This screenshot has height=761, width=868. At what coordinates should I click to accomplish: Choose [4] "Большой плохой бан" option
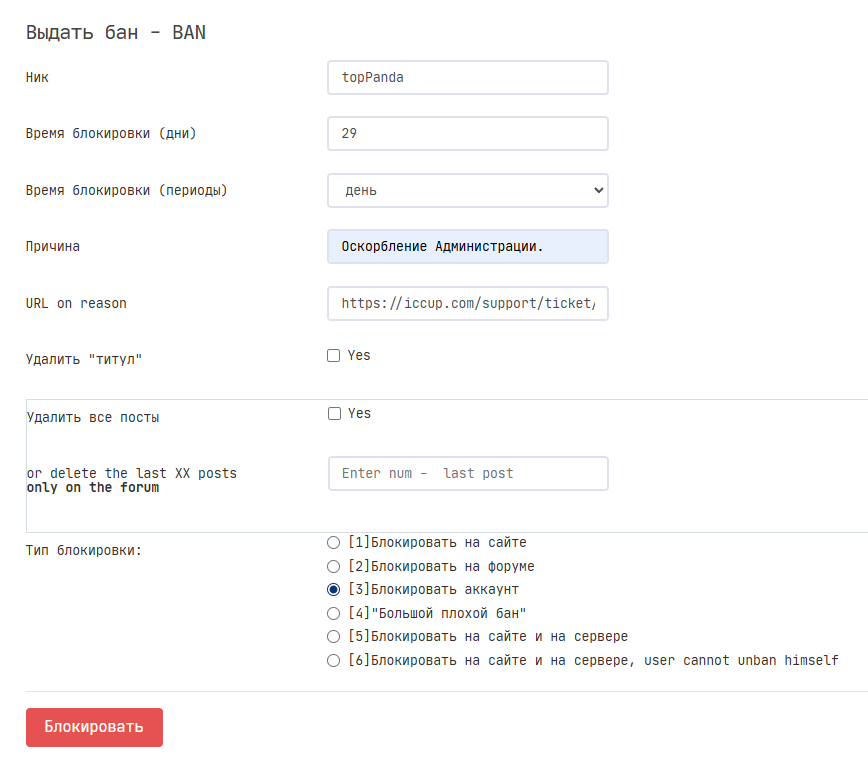(x=334, y=613)
